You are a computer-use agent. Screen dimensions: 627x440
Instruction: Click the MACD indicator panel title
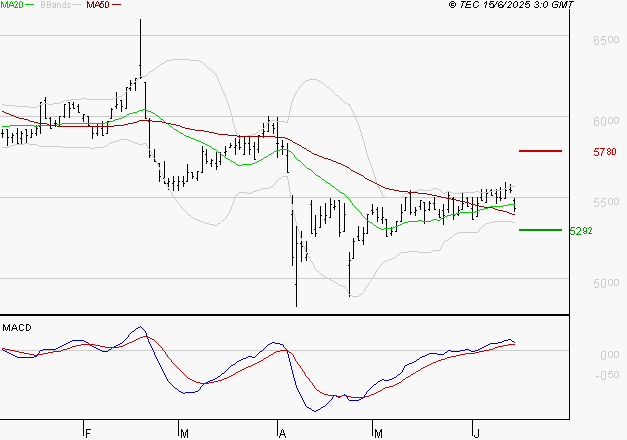(17, 328)
